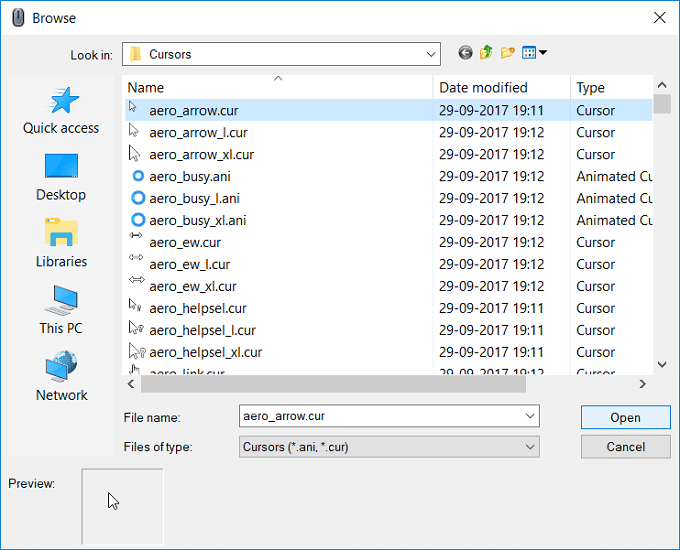Click the cursor Preview box
Screen dimensions: 680x550
coord(122,506)
